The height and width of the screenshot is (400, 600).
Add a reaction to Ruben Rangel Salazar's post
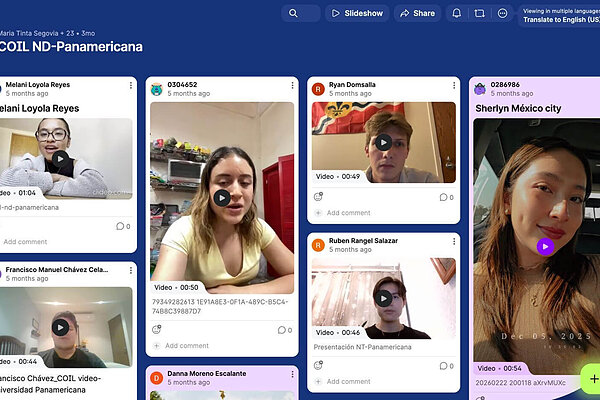point(318,366)
